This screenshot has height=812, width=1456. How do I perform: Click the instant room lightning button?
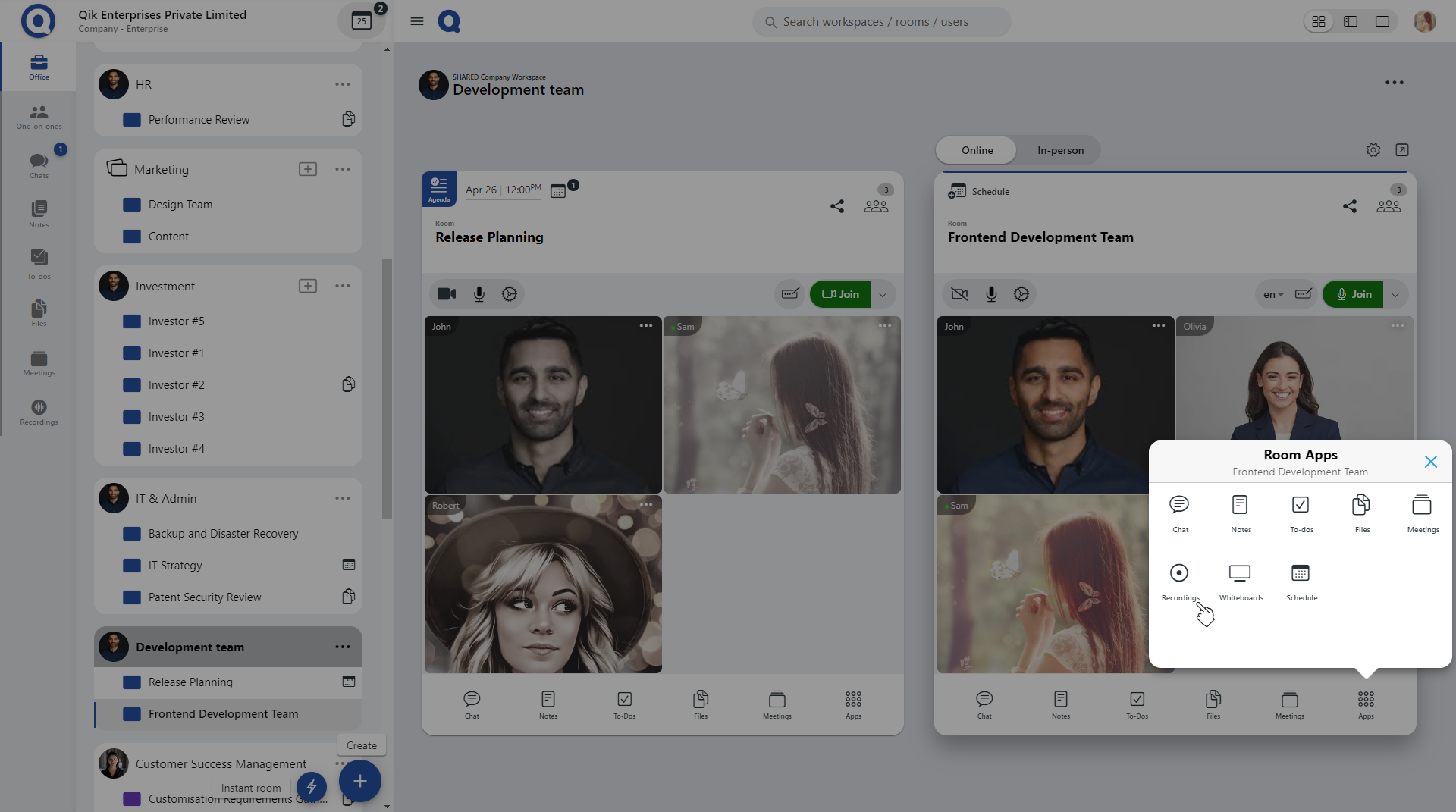[311, 786]
